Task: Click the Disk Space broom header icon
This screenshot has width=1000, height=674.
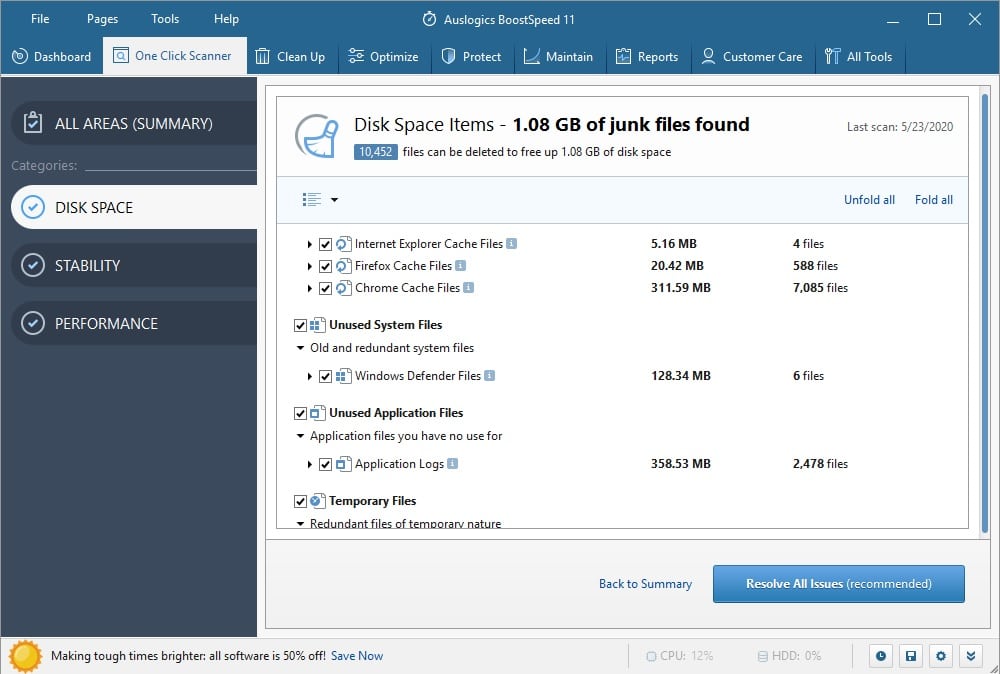Action: coord(317,136)
